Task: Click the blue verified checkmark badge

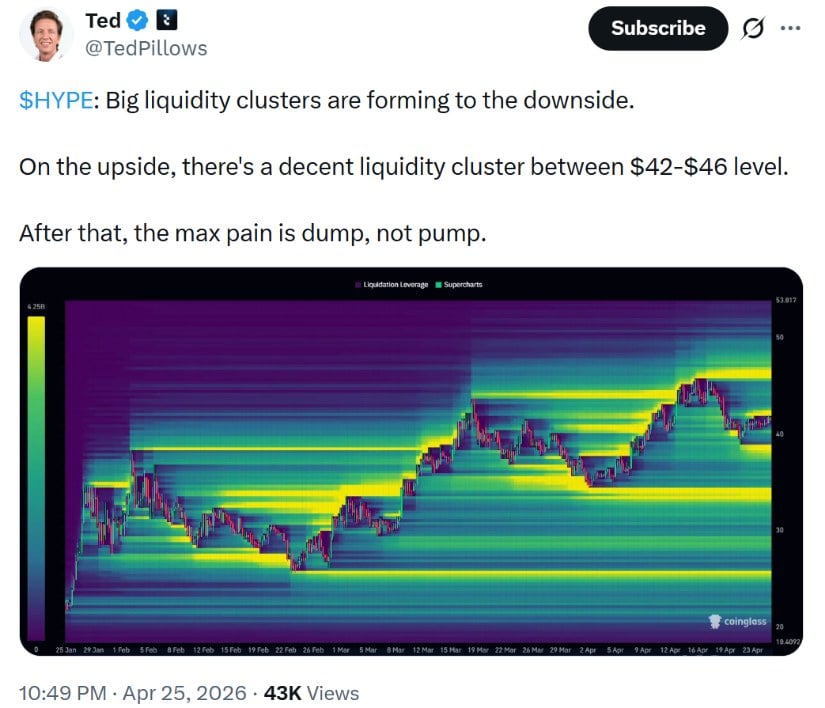Action: [137, 21]
